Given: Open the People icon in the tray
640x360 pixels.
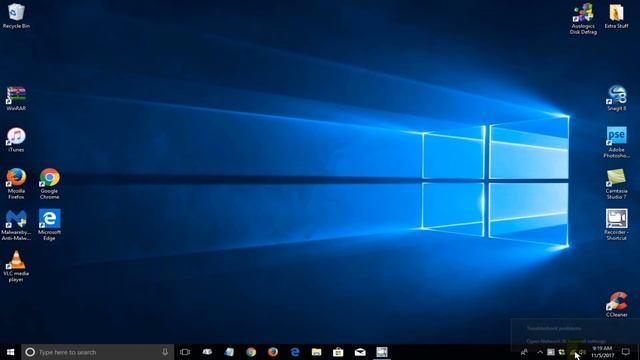Looking at the screenshot, I should click(524, 352).
